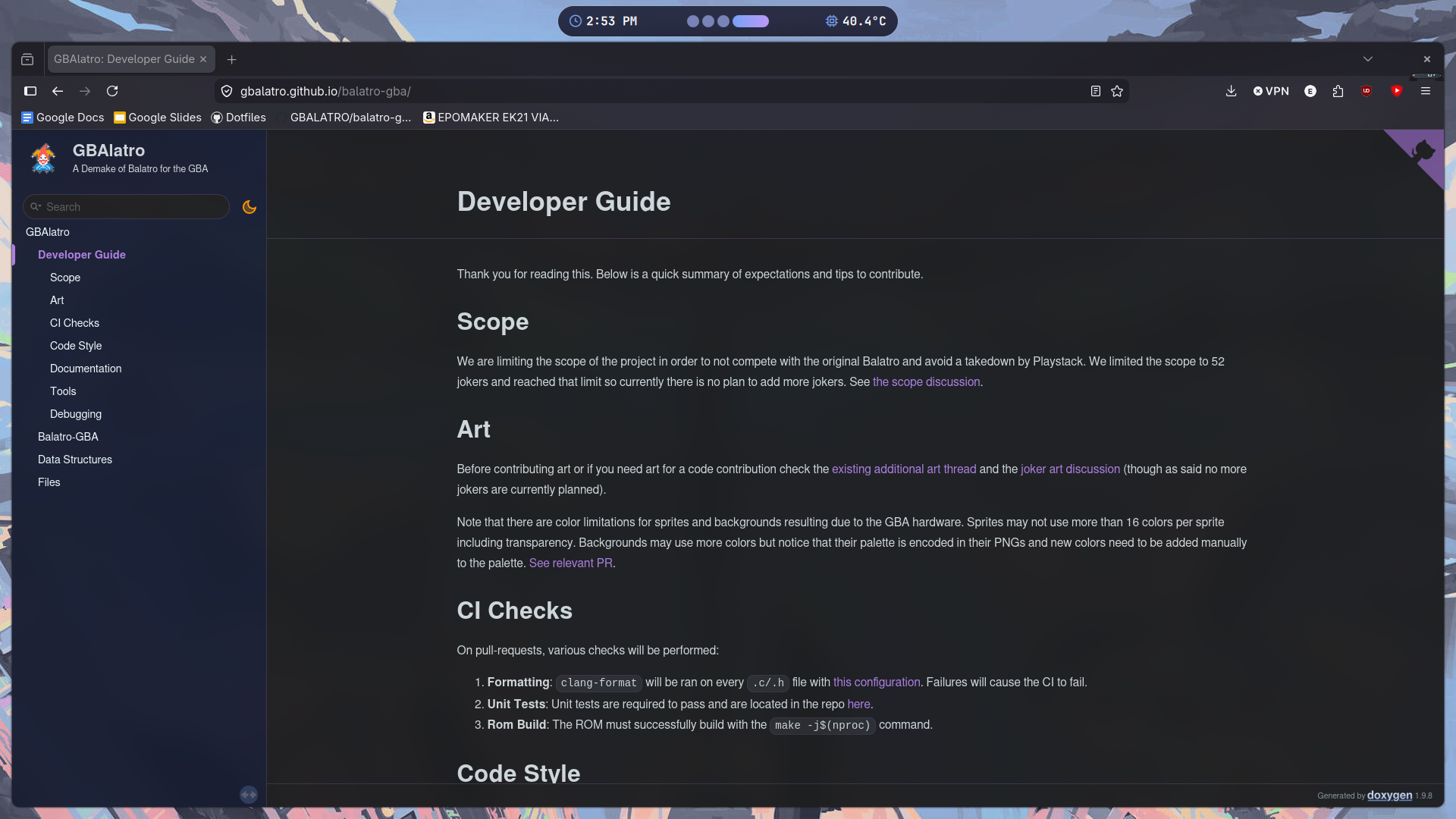Click the browser back arrow

(x=58, y=91)
